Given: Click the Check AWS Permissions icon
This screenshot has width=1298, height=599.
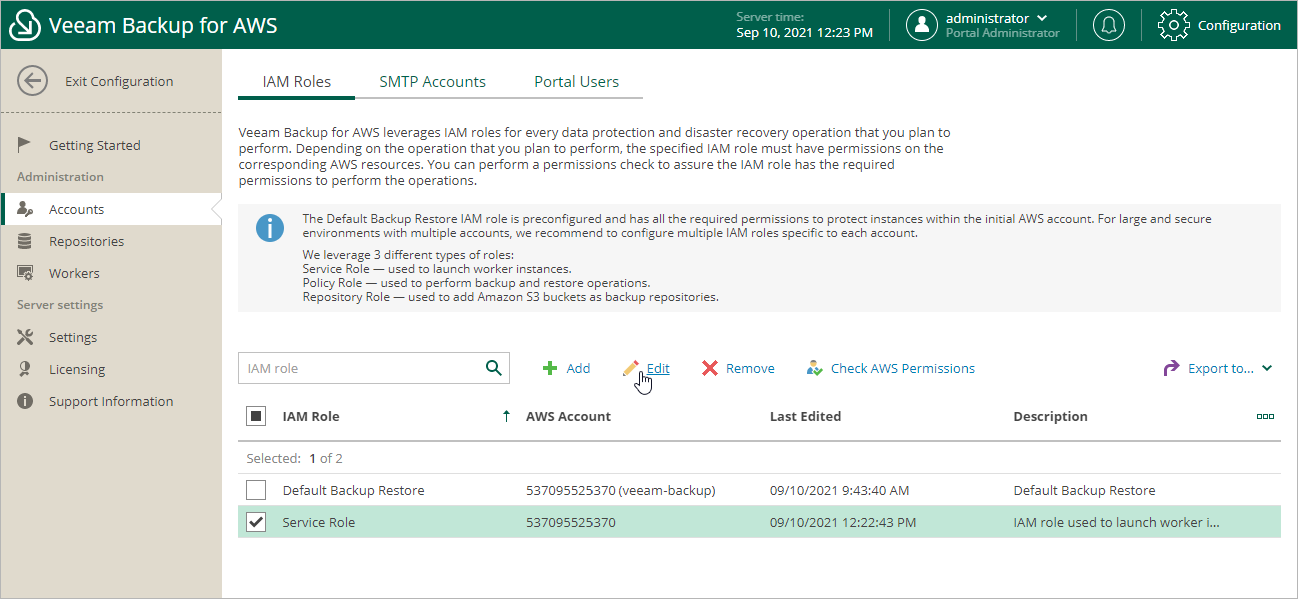Looking at the screenshot, I should [814, 368].
